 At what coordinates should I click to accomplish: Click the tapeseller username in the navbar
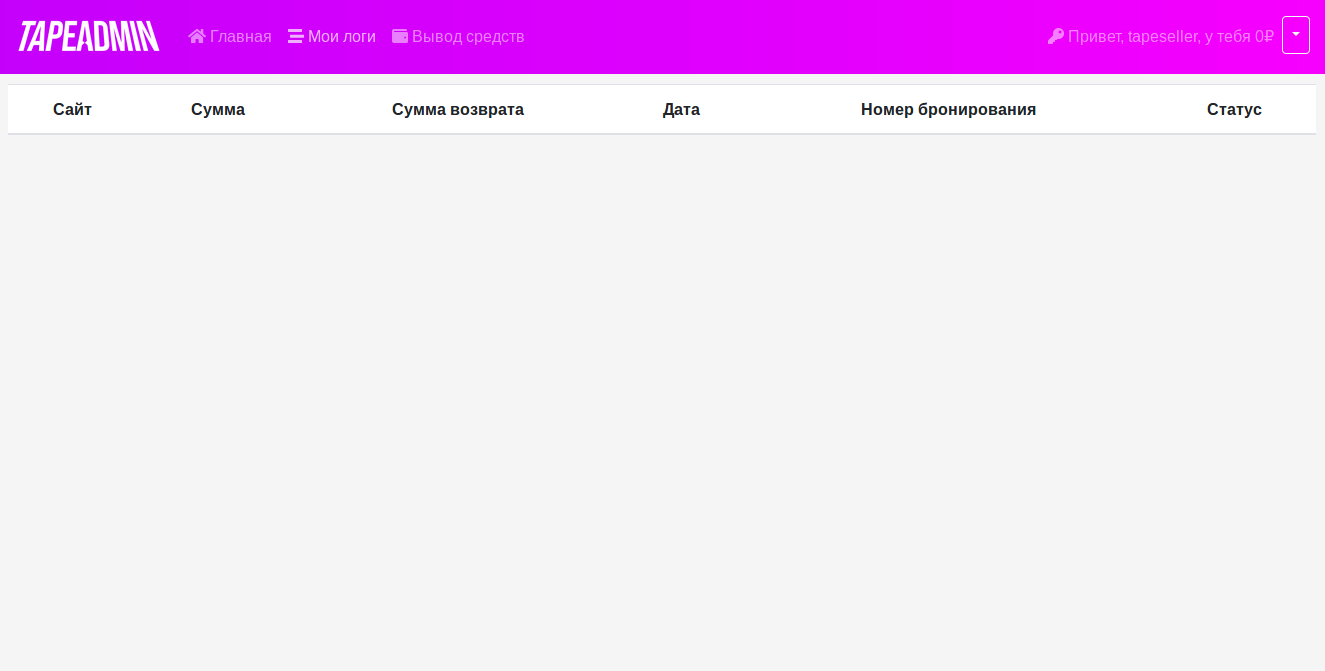(1163, 36)
